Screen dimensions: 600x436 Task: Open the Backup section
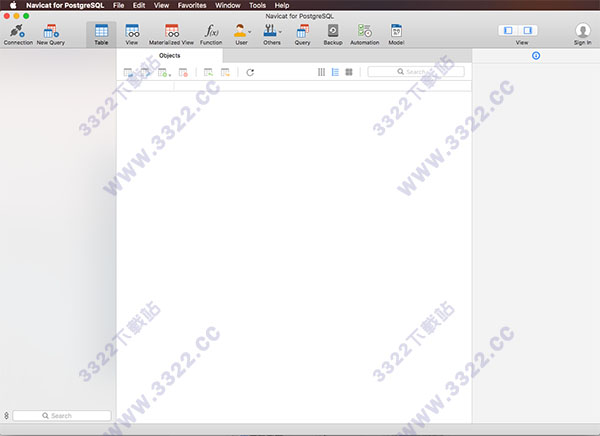point(333,34)
